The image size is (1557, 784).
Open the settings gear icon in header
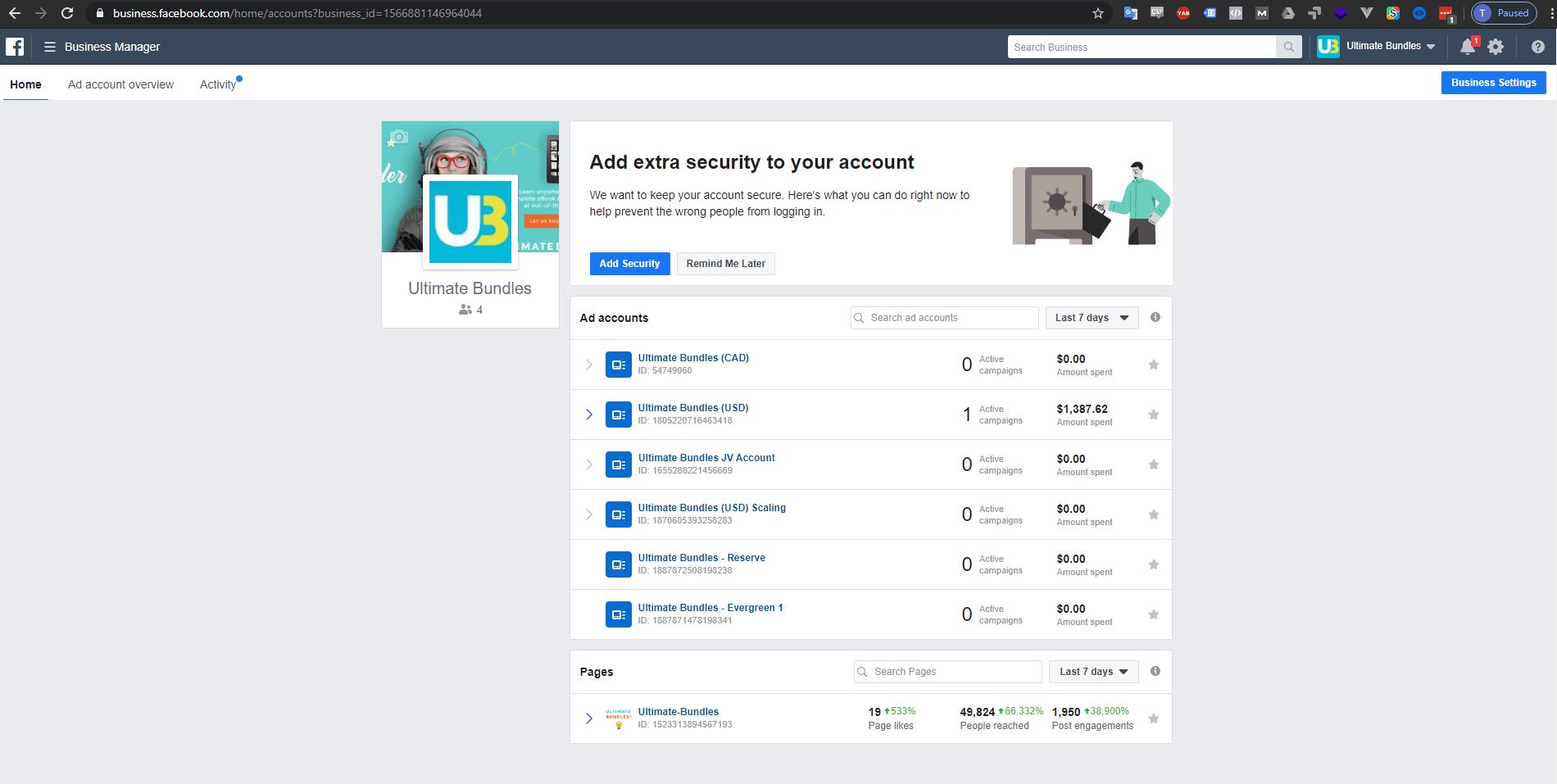point(1496,47)
